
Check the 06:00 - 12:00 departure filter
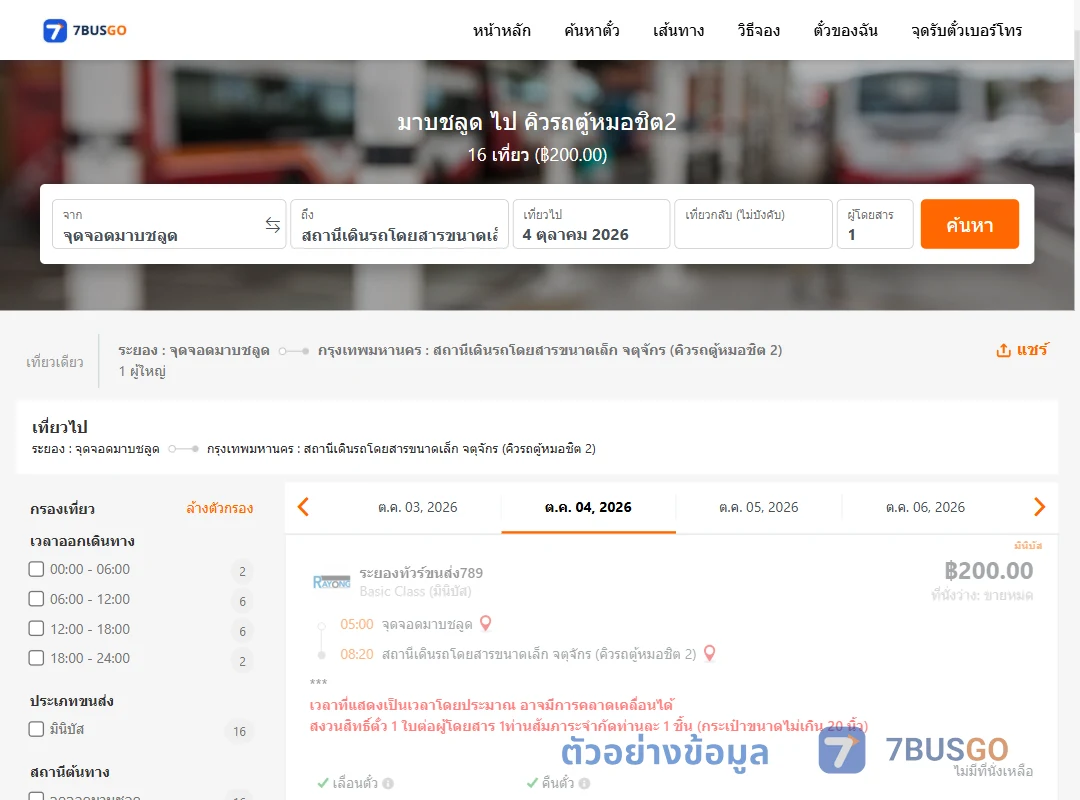tap(37, 599)
